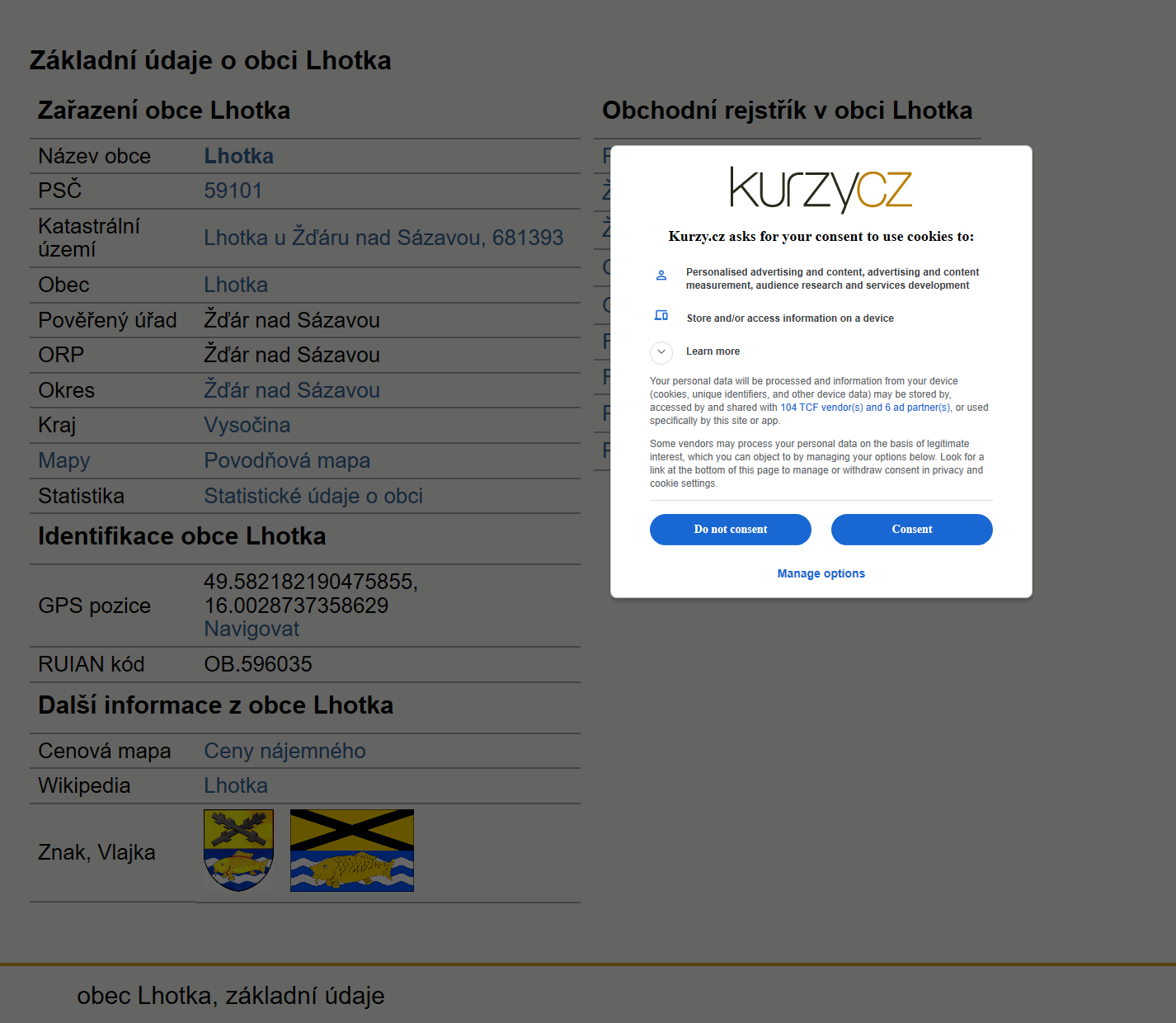Click the Cenová mapa row label
1176x1023 pixels.
tap(105, 751)
